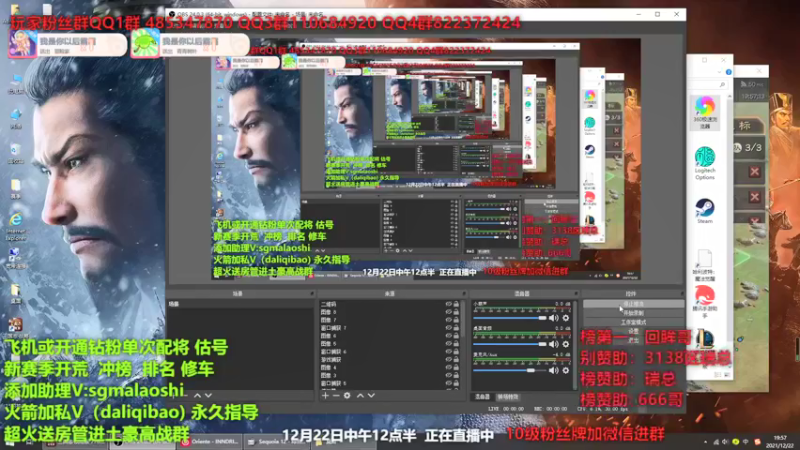Screen dimensions: 800x450
Task: Pop out the 来源 dock with its float icon
Action: (x=464, y=294)
